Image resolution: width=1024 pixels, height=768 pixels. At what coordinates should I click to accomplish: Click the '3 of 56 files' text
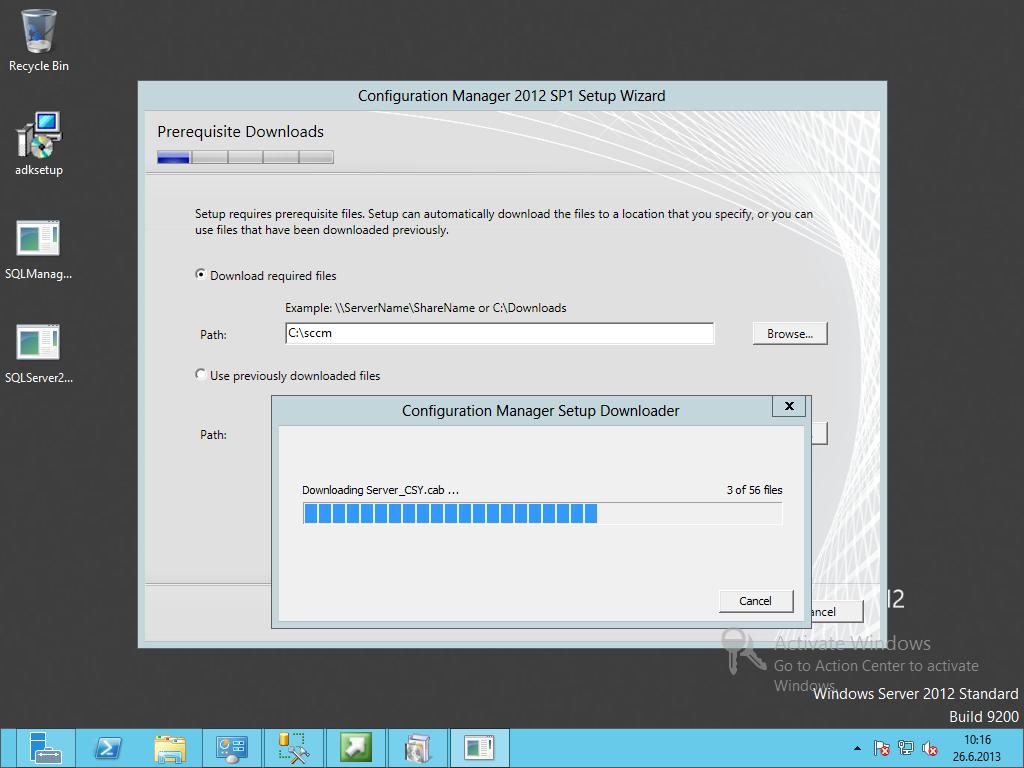(x=754, y=490)
